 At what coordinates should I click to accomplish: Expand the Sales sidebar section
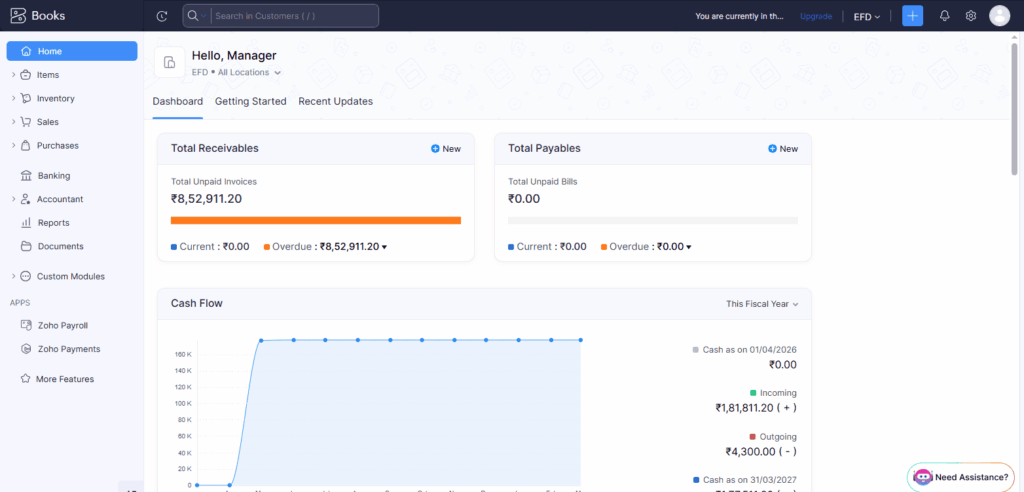coord(13,122)
